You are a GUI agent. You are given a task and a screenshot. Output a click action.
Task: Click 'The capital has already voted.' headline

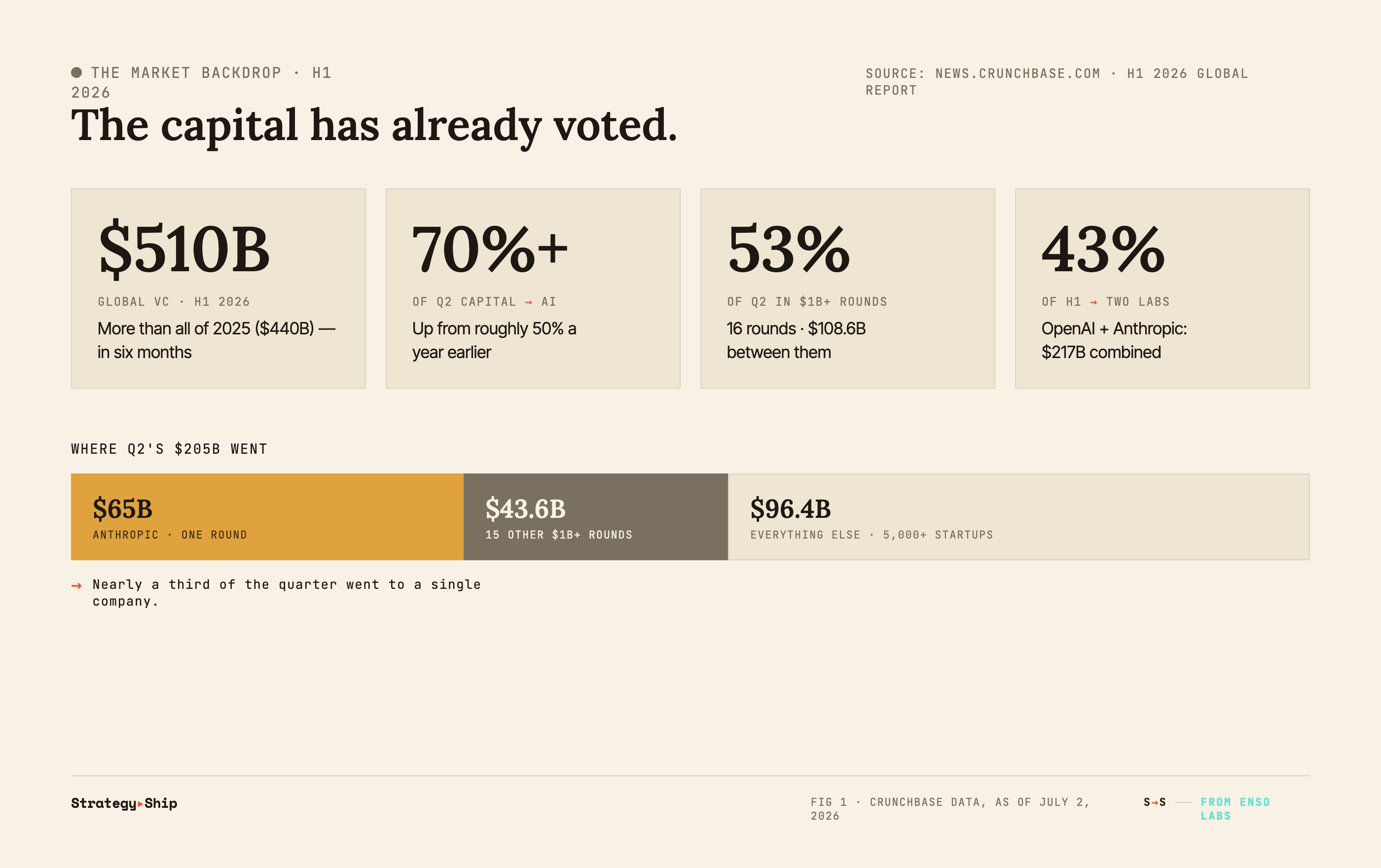374,125
